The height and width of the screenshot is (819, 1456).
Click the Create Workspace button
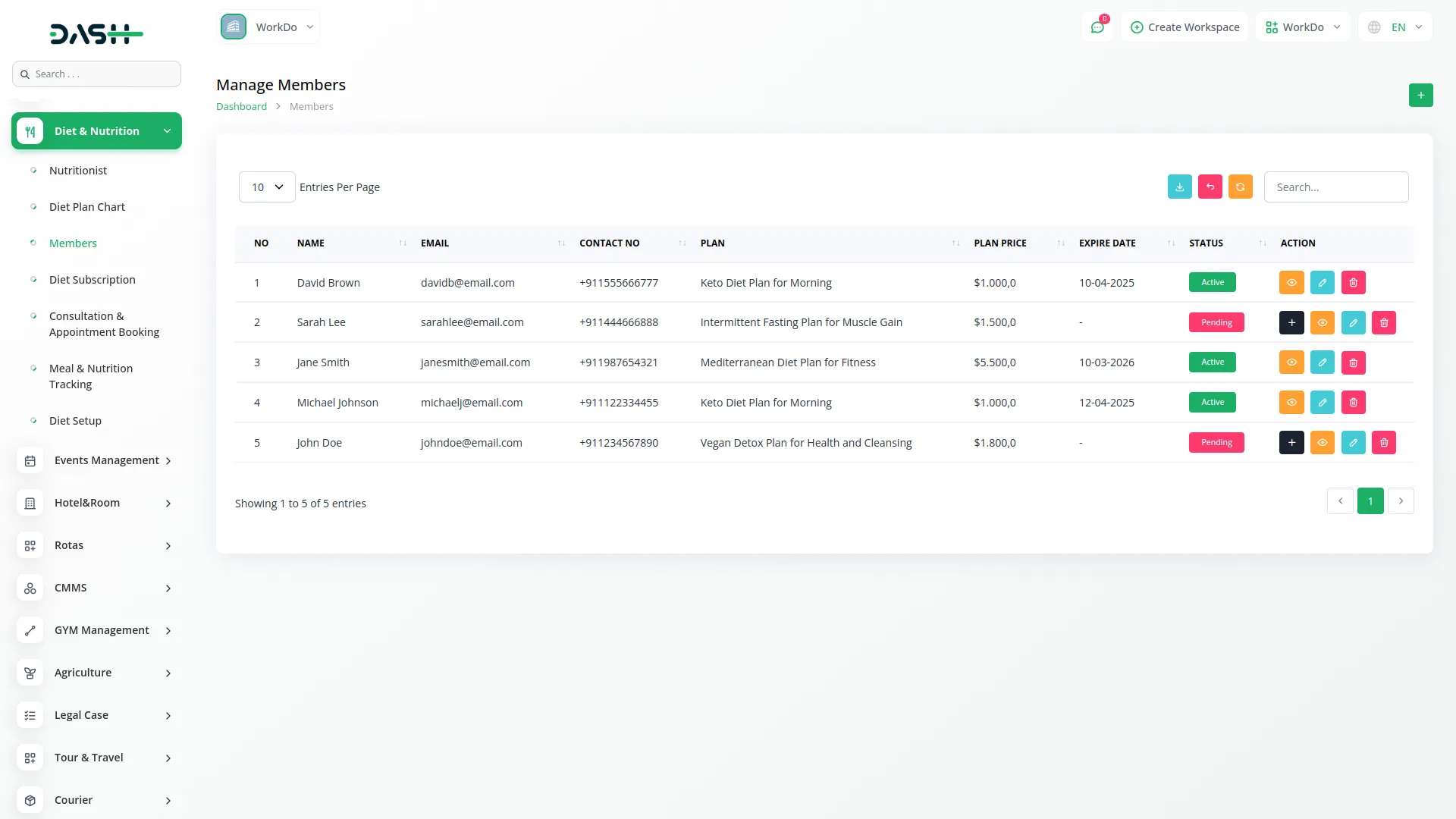1185,27
